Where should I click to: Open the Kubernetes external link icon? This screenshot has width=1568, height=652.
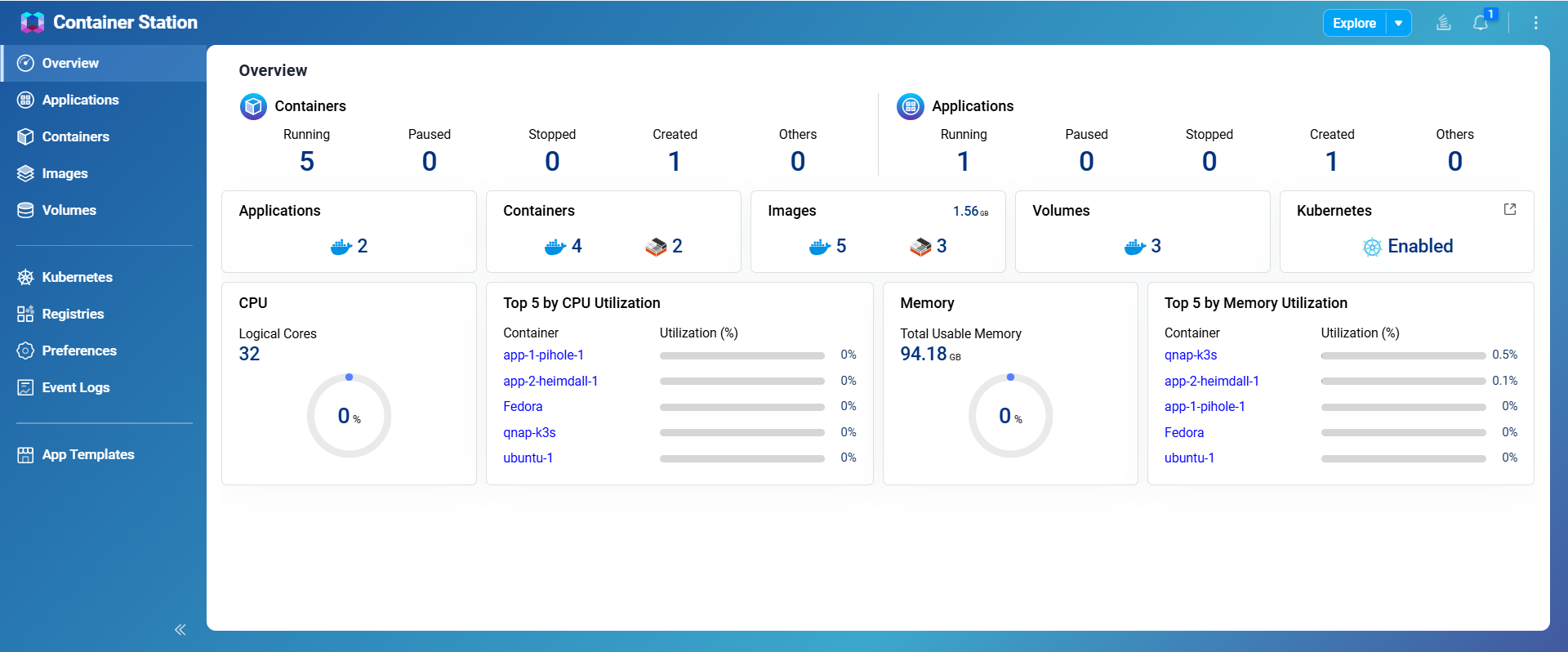tap(1510, 209)
